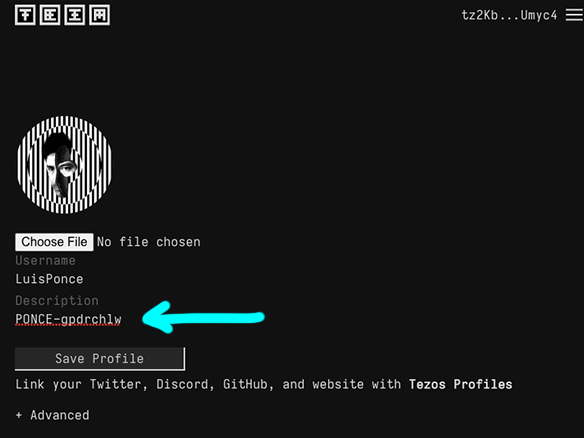Open the hamburger menu
This screenshot has width=584, height=438.
pyautogui.click(x=574, y=15)
